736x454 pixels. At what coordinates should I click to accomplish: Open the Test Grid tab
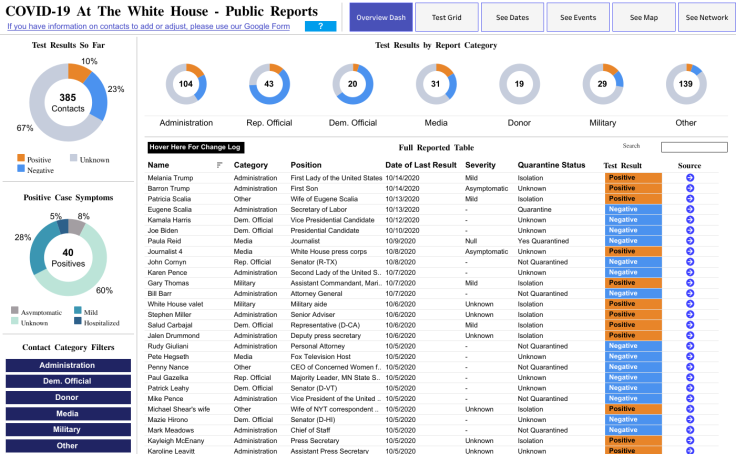pos(445,18)
